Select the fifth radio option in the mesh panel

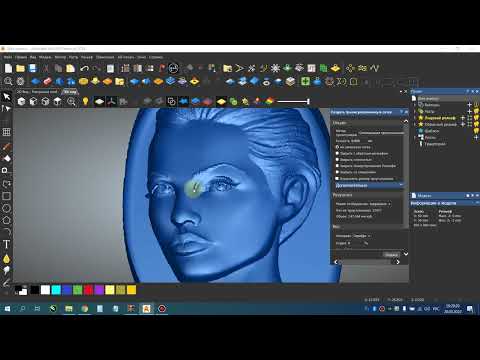click(337, 172)
